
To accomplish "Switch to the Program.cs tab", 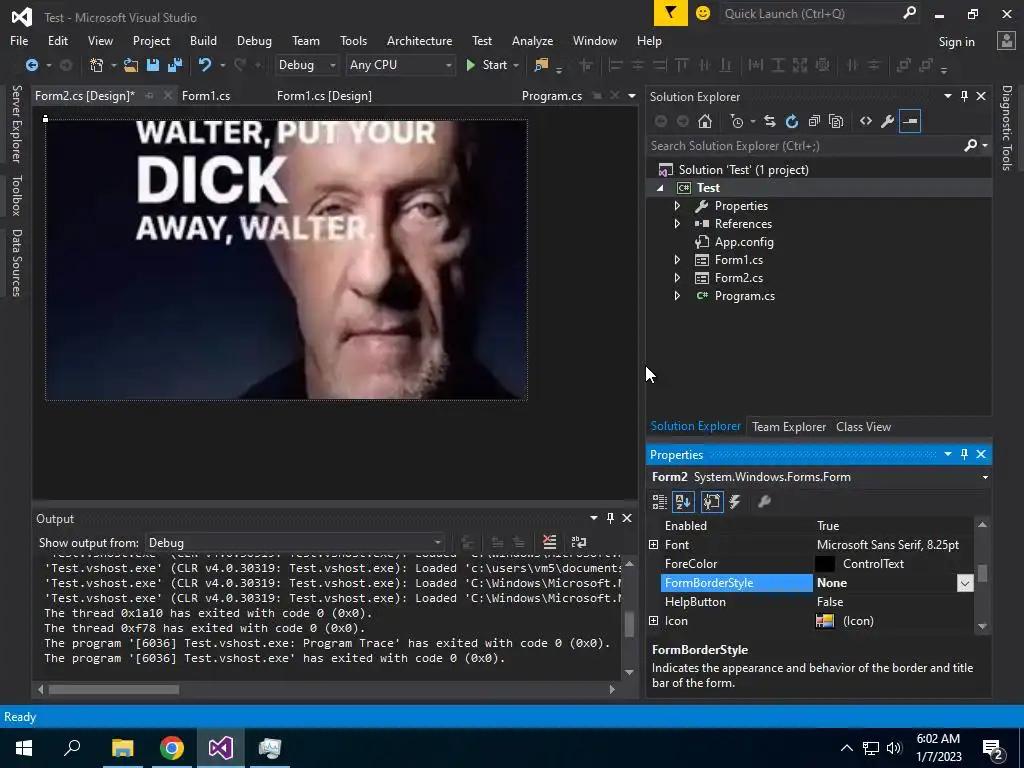I will (552, 96).
